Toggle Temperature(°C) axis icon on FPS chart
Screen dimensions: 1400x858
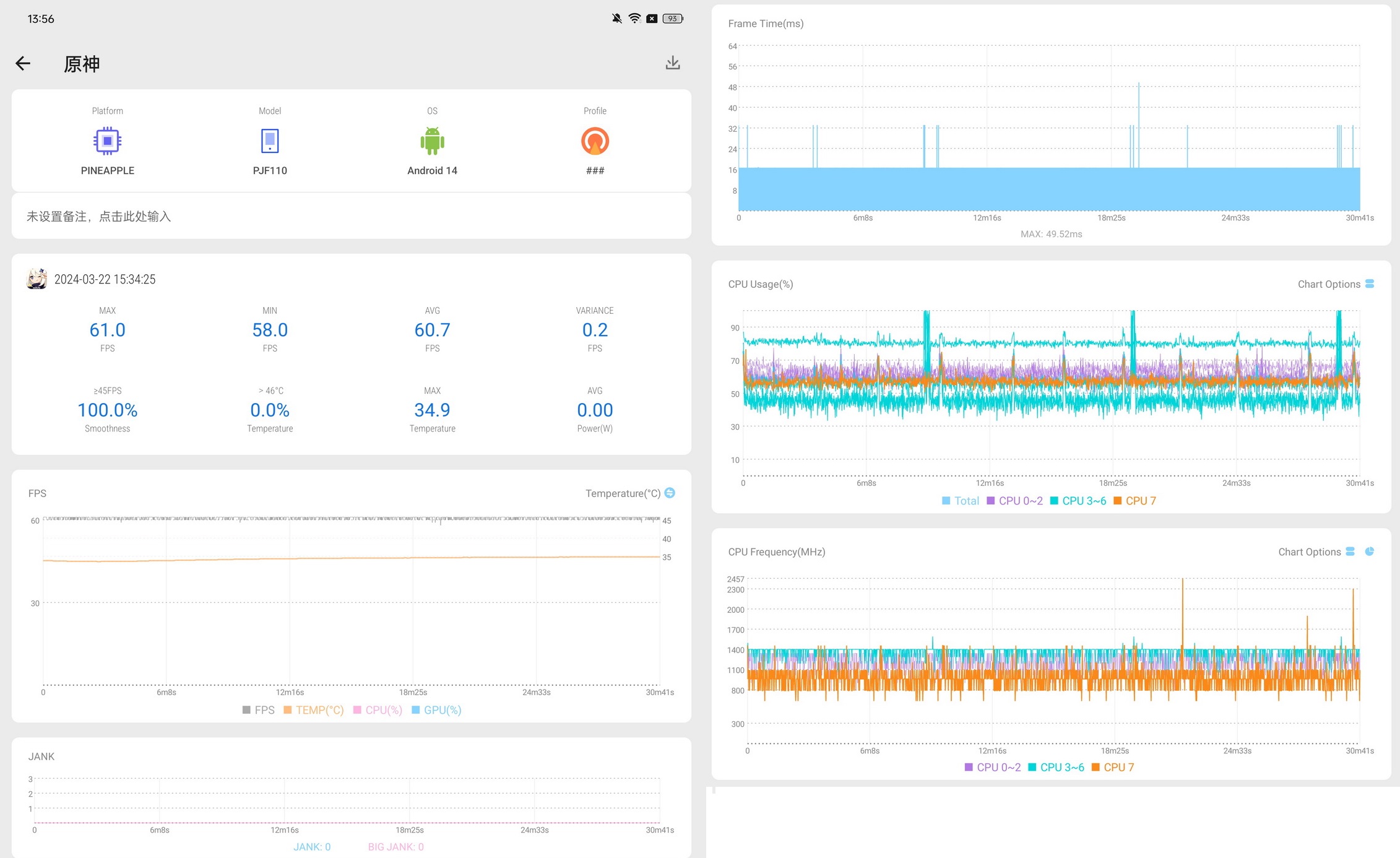[x=670, y=493]
